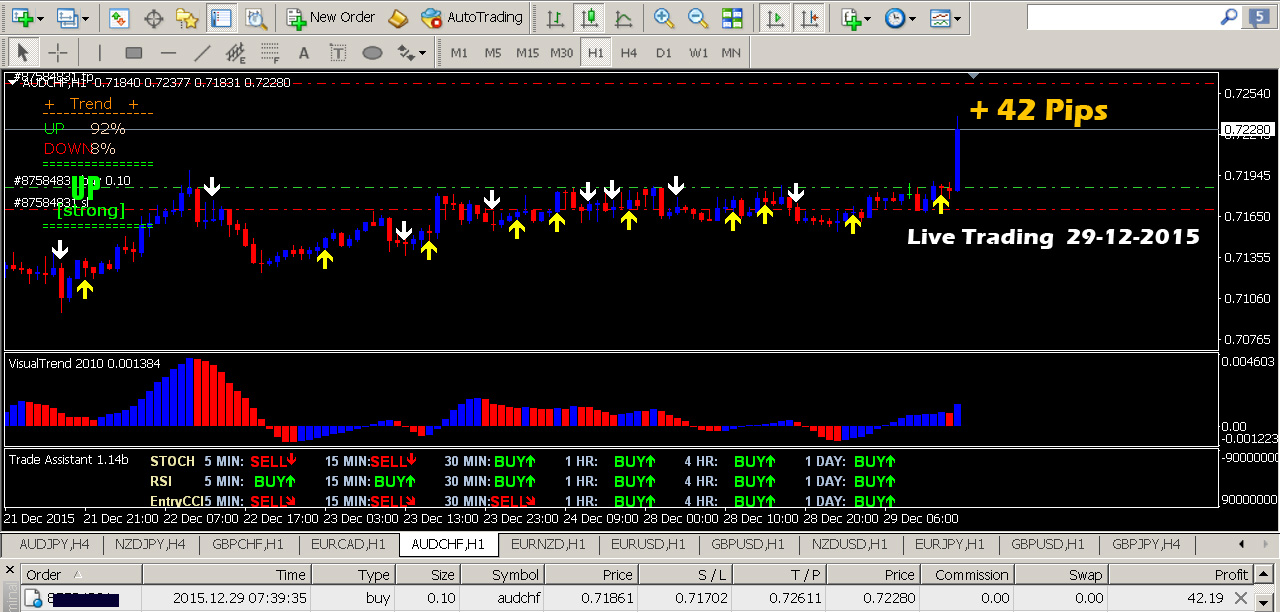This screenshot has height=612, width=1280.
Task: Select the H4 timeframe button
Action: (628, 52)
